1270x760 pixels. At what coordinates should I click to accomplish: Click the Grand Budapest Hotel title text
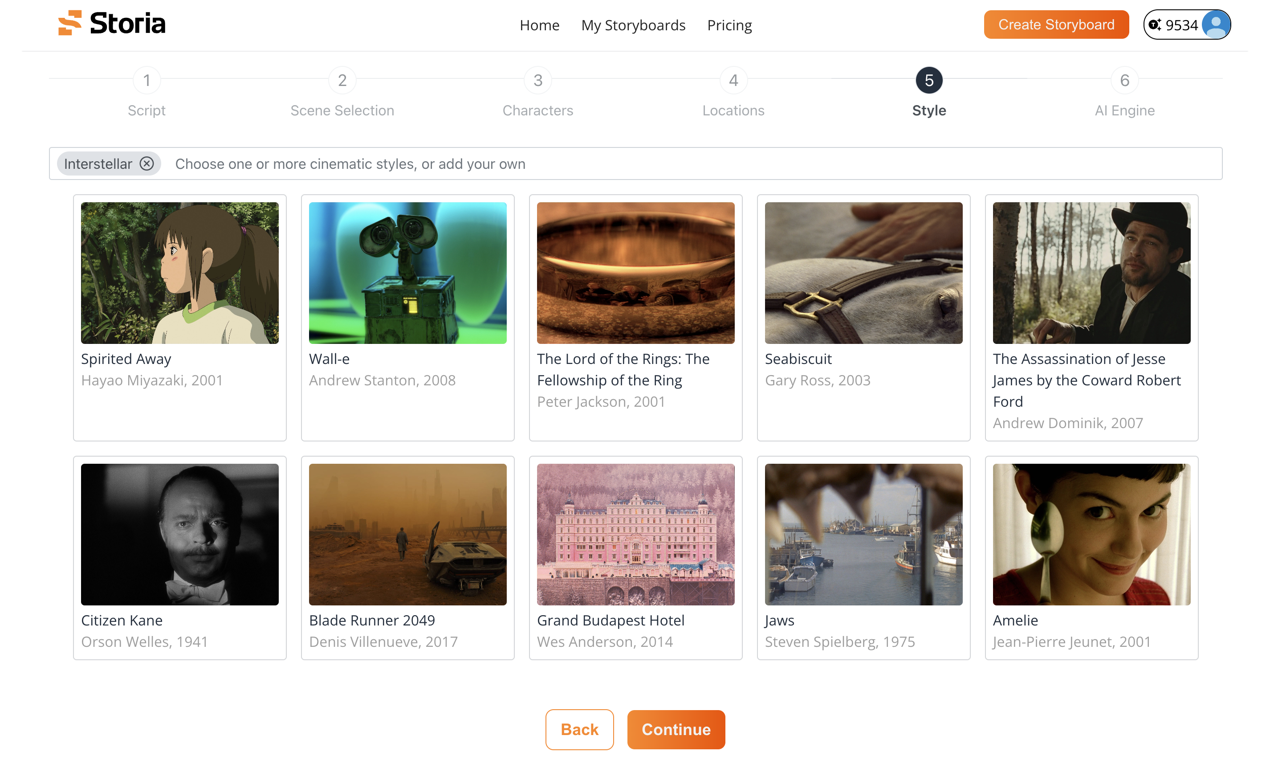(x=611, y=620)
